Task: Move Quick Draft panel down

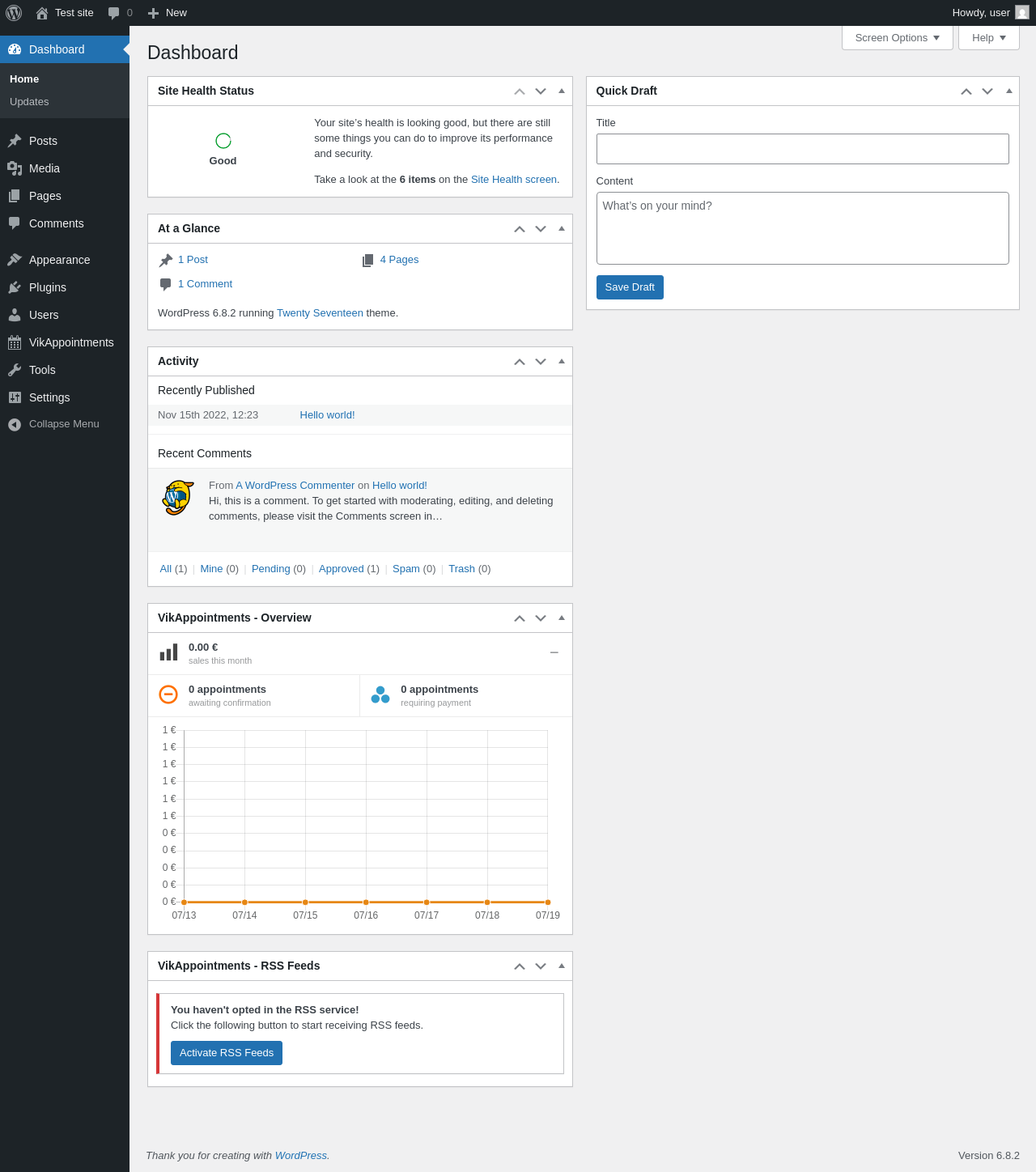Action: pyautogui.click(x=987, y=91)
